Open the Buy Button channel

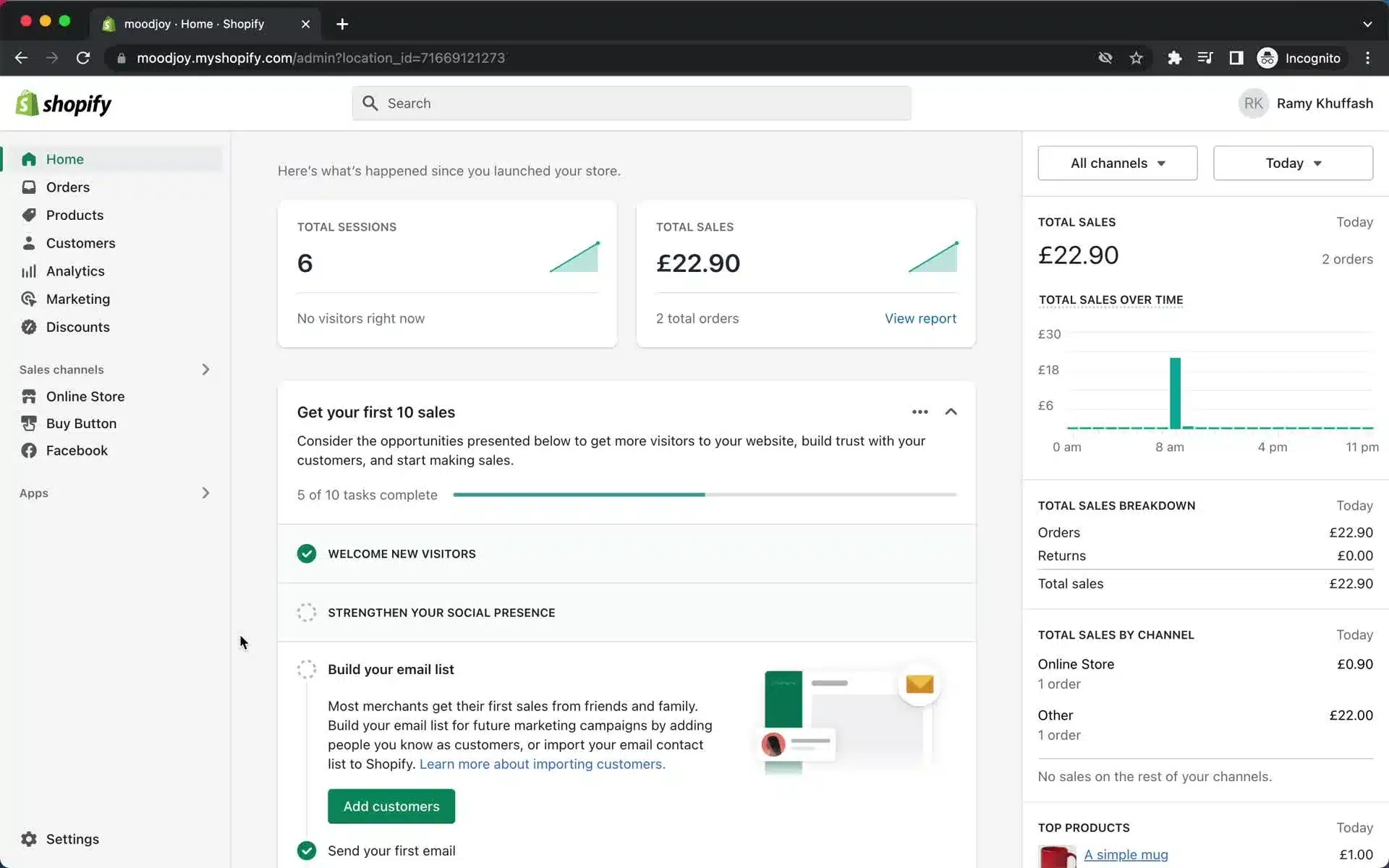click(29, 423)
